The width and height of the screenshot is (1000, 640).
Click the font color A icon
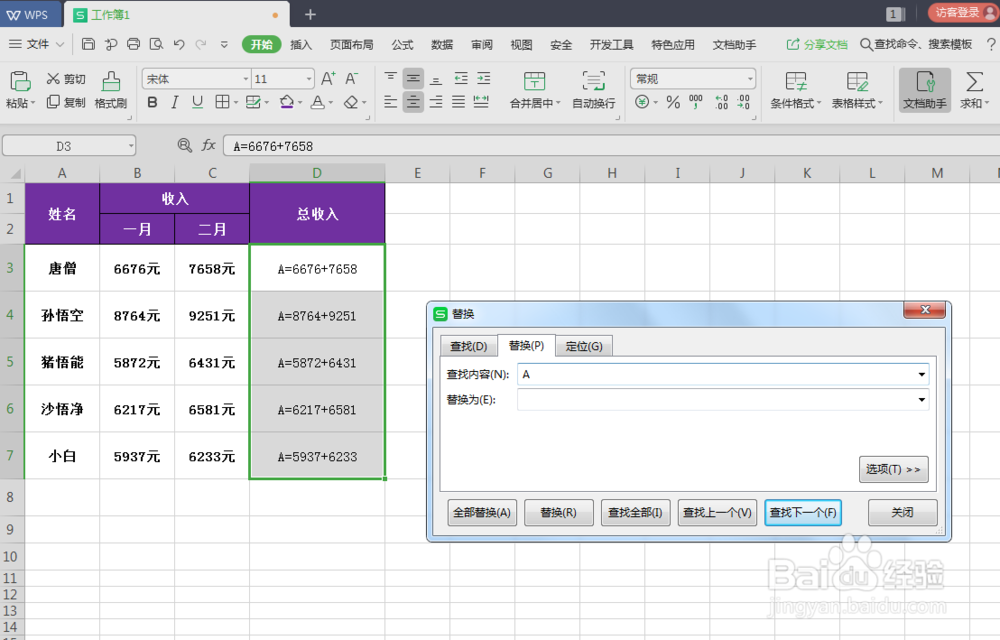[x=318, y=102]
